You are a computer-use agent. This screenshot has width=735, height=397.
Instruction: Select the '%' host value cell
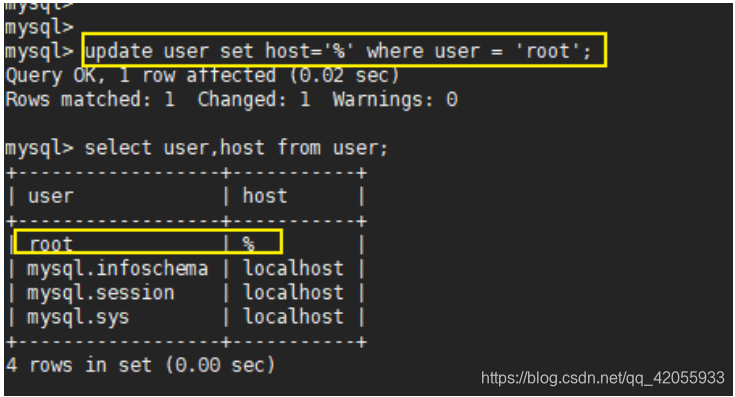click(x=248, y=244)
